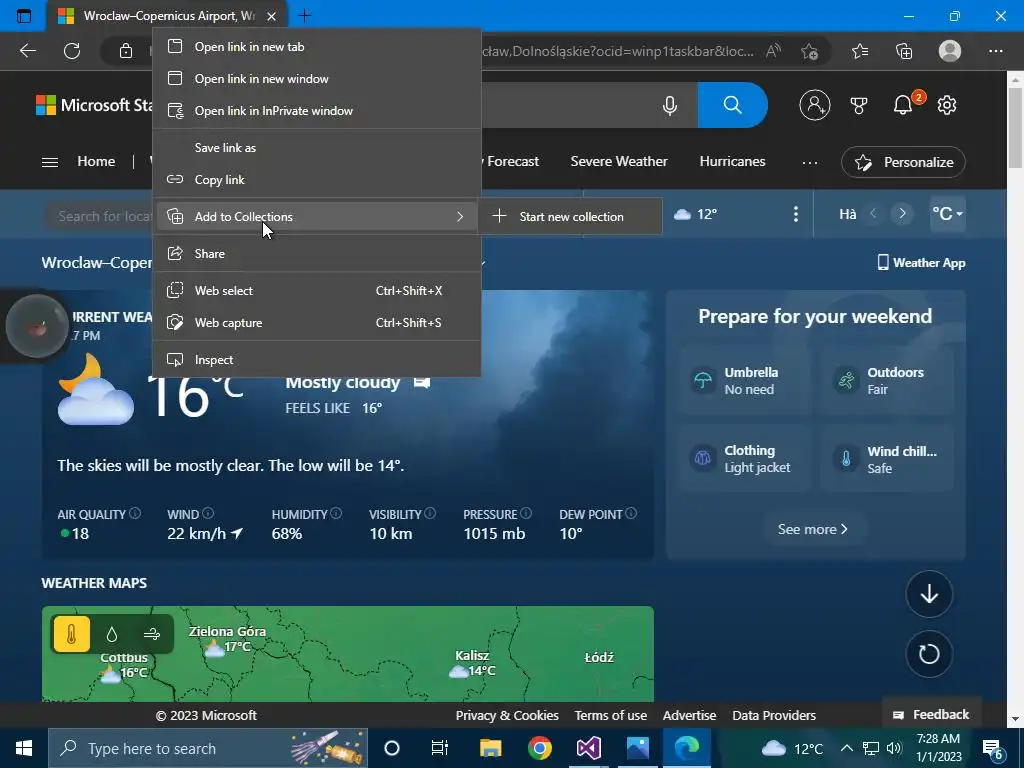Image resolution: width=1024 pixels, height=768 pixels.
Task: Open Edge Settings and more menu
Action: click(x=995, y=51)
